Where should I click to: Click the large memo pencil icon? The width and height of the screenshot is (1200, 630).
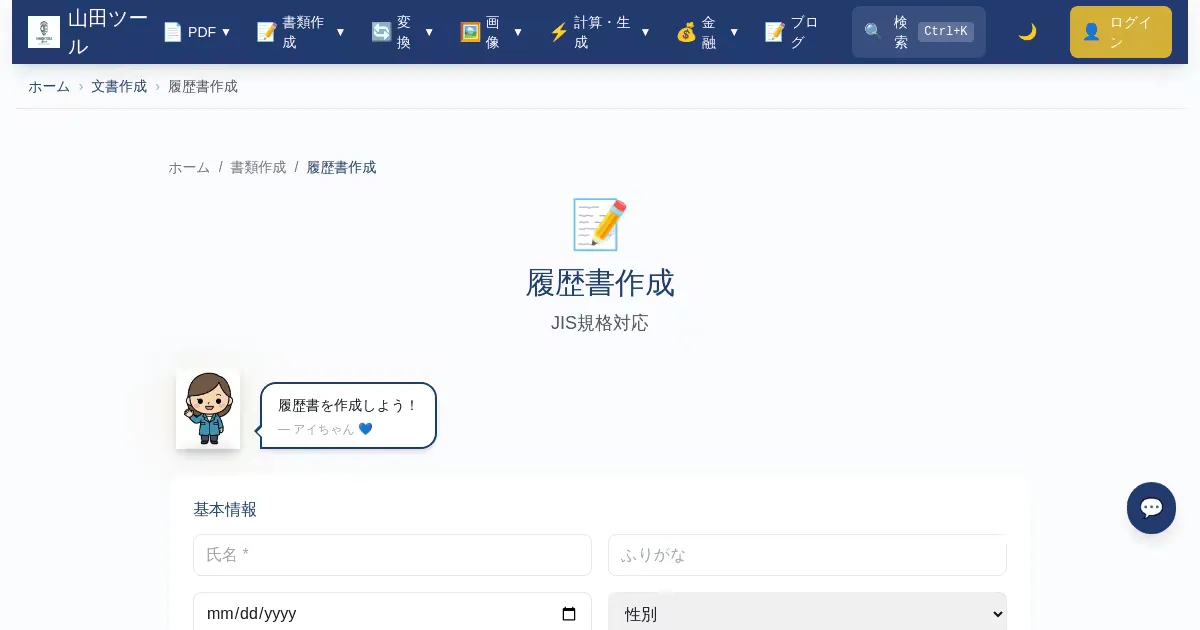(x=600, y=224)
